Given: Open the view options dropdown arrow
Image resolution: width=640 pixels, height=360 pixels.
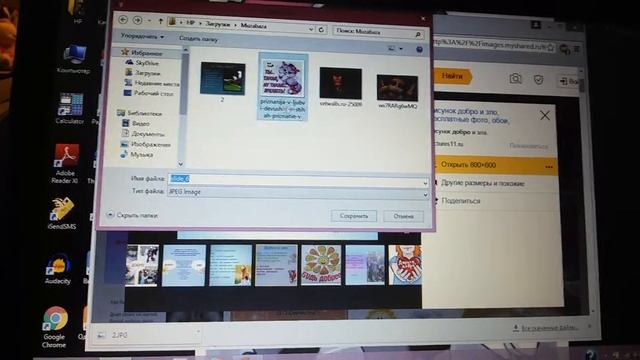Looking at the screenshot, I should pyautogui.click(x=401, y=49).
